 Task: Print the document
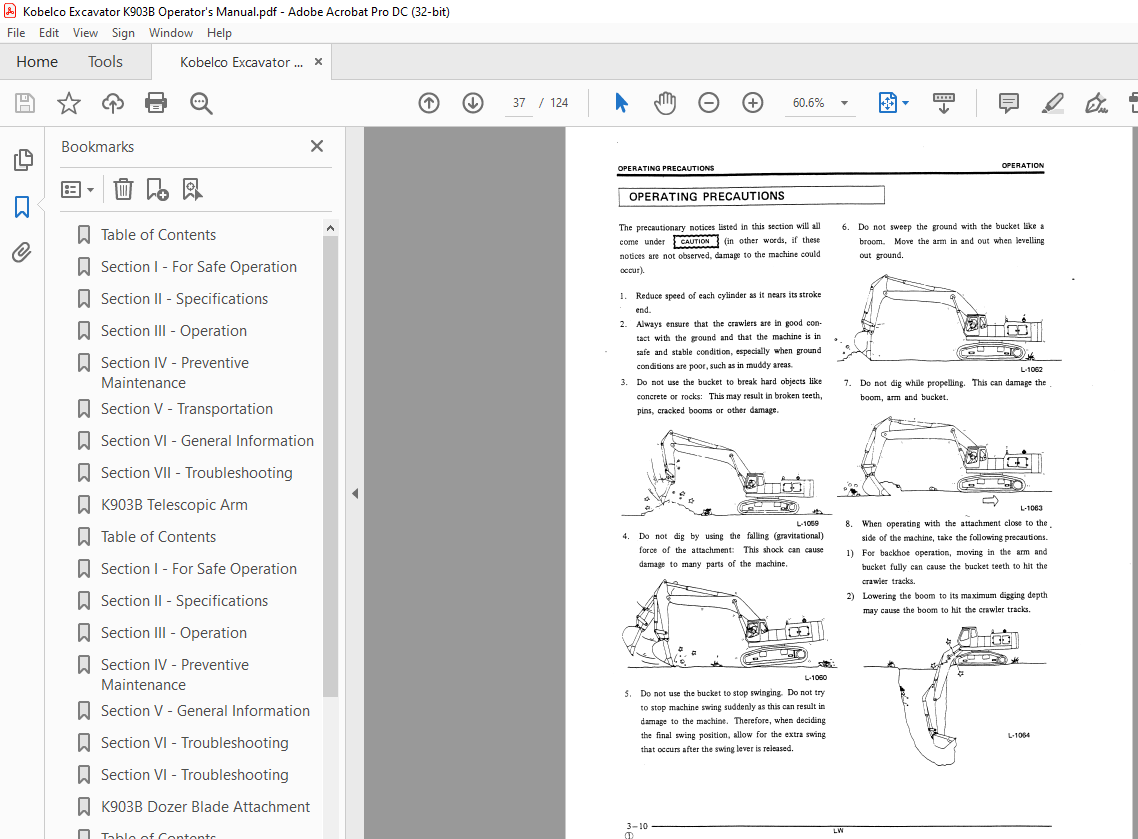[156, 103]
